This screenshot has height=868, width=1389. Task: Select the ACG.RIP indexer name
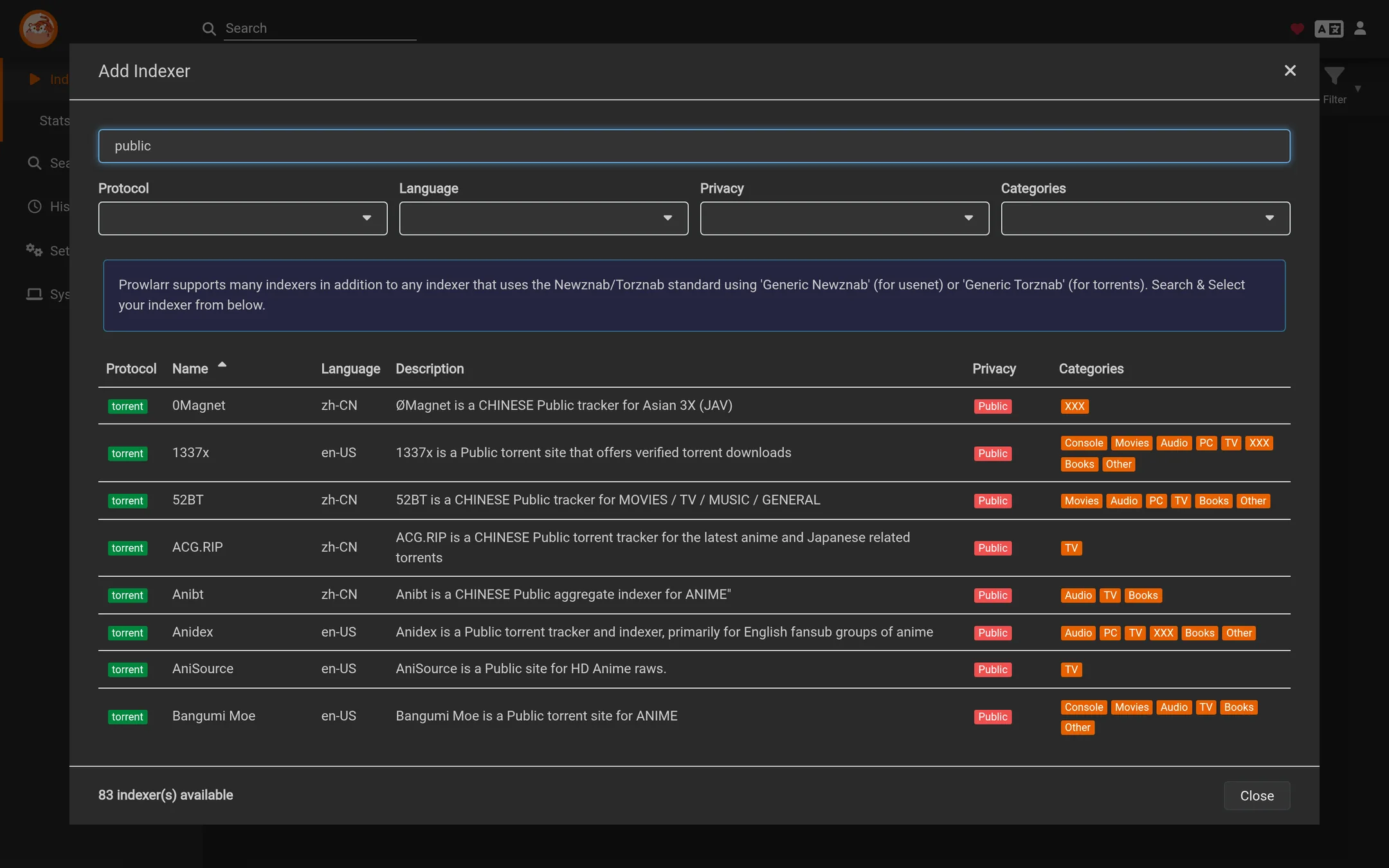pyautogui.click(x=197, y=547)
